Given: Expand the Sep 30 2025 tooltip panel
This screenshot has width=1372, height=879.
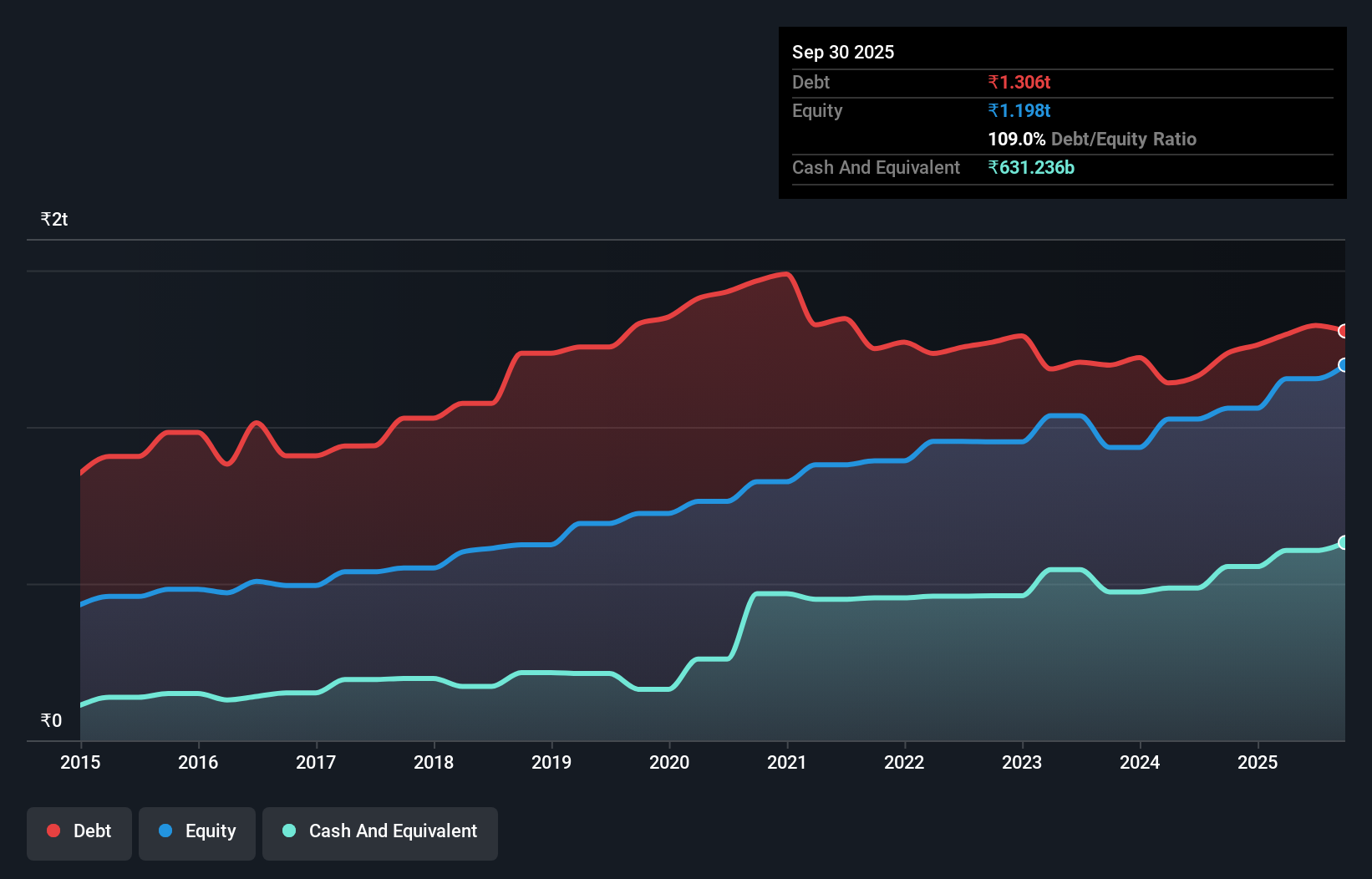Looking at the screenshot, I should (x=843, y=52).
